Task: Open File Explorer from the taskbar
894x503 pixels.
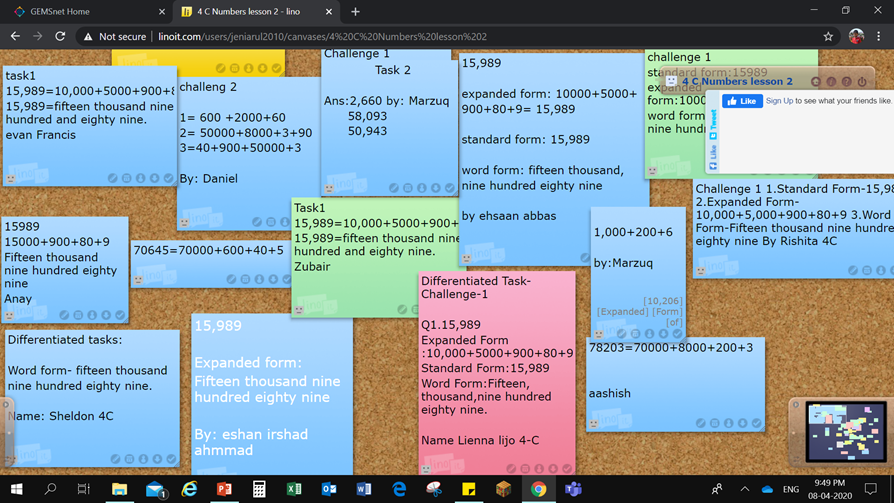Action: [x=119, y=489]
